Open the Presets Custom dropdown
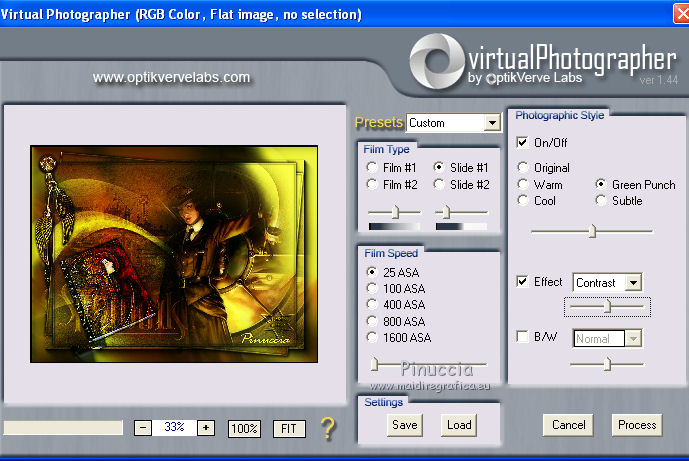The image size is (689, 461). 492,123
